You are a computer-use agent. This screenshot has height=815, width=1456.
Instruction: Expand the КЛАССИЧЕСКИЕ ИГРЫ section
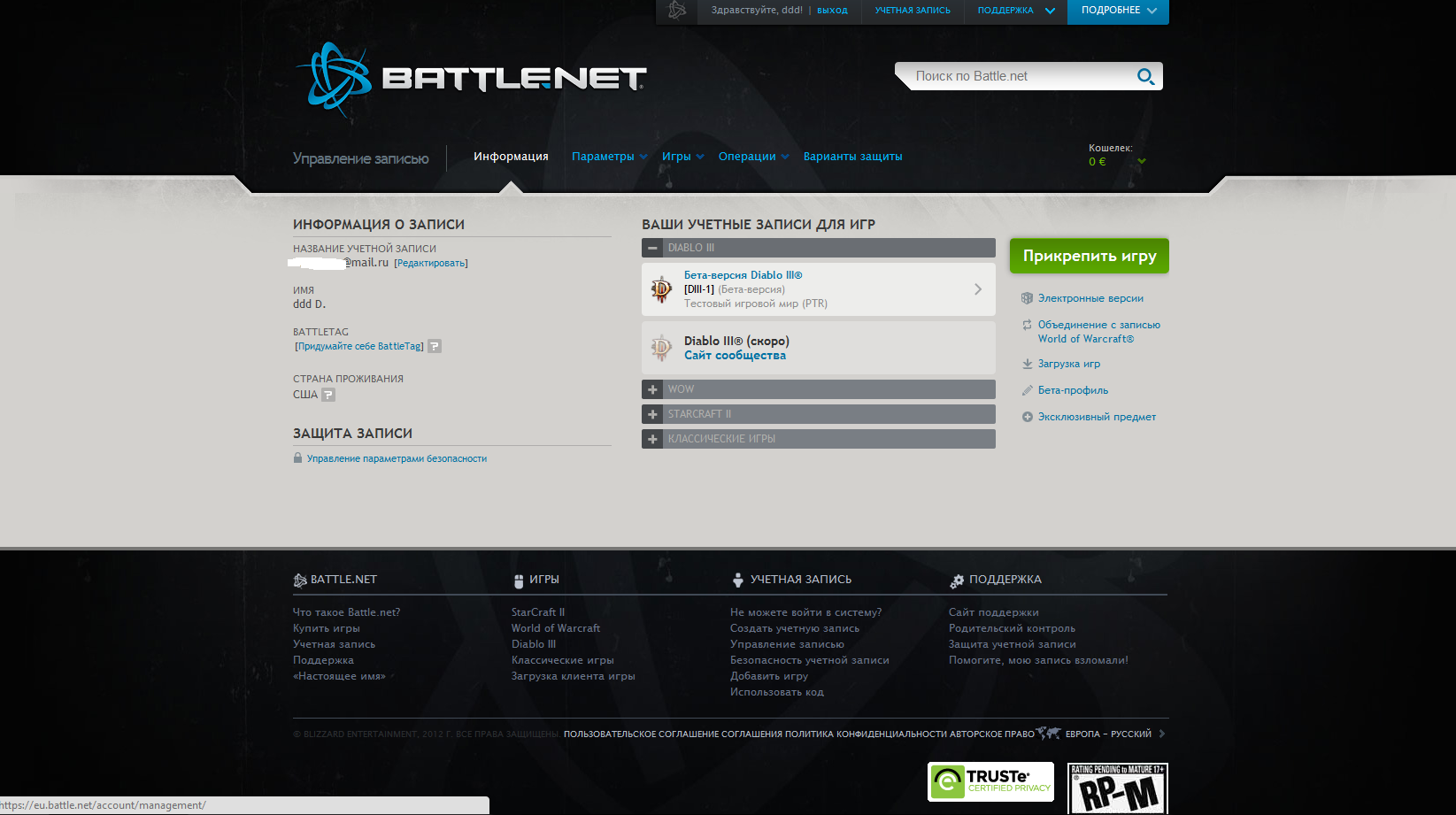(x=652, y=439)
